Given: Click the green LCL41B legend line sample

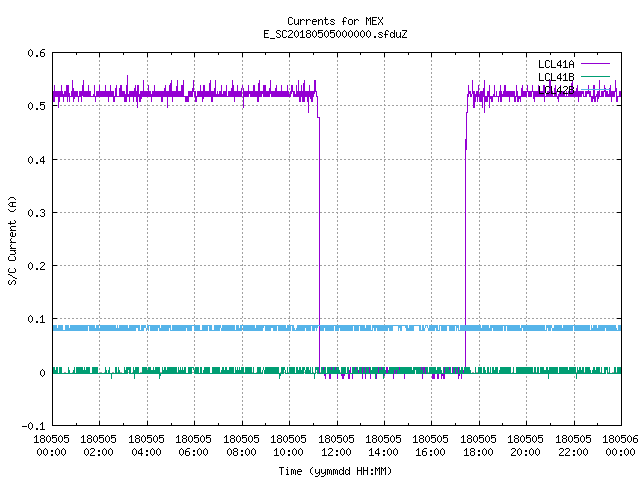Looking at the screenshot, I should point(595,76).
